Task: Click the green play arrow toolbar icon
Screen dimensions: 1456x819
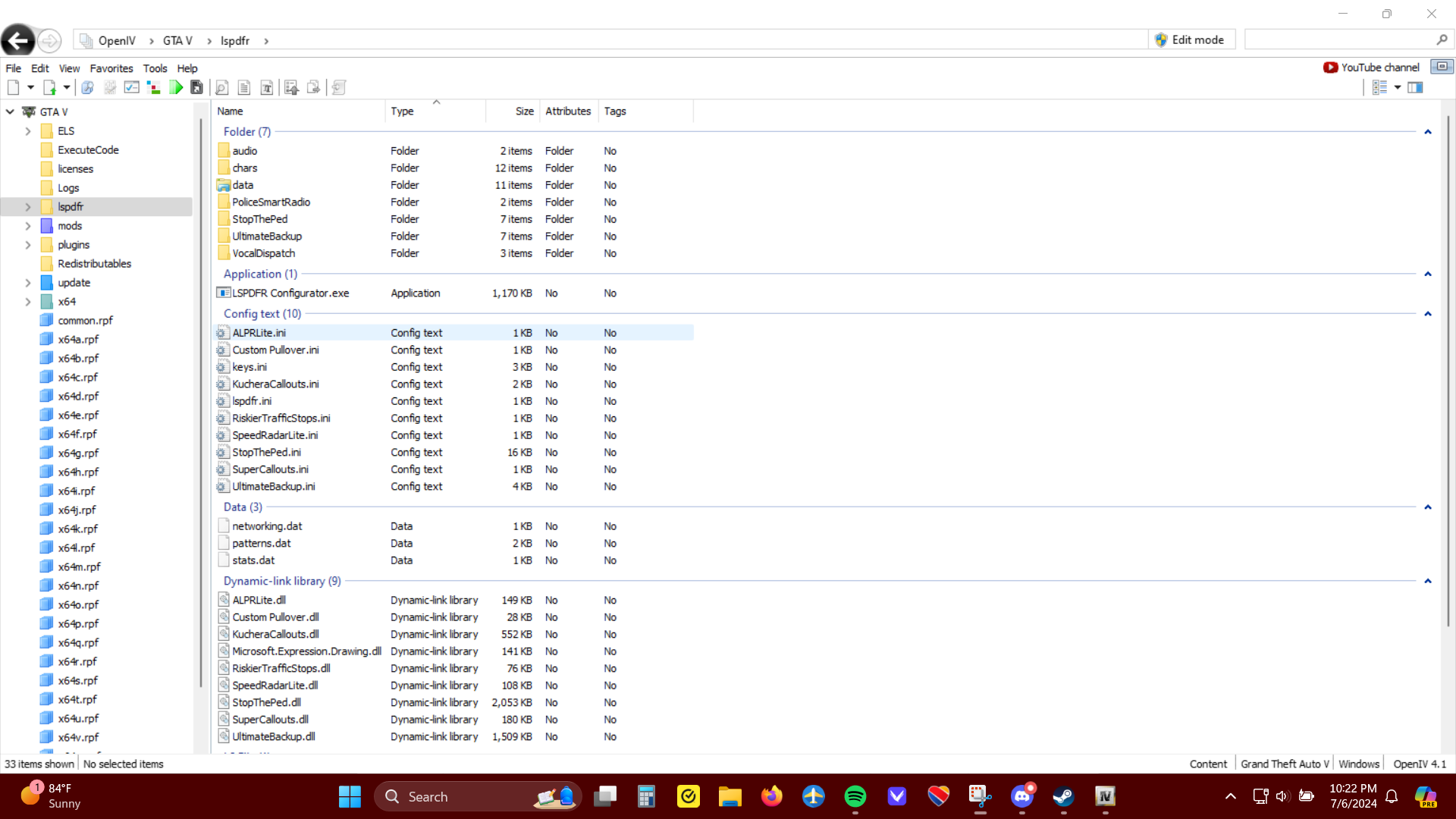Action: tap(176, 88)
